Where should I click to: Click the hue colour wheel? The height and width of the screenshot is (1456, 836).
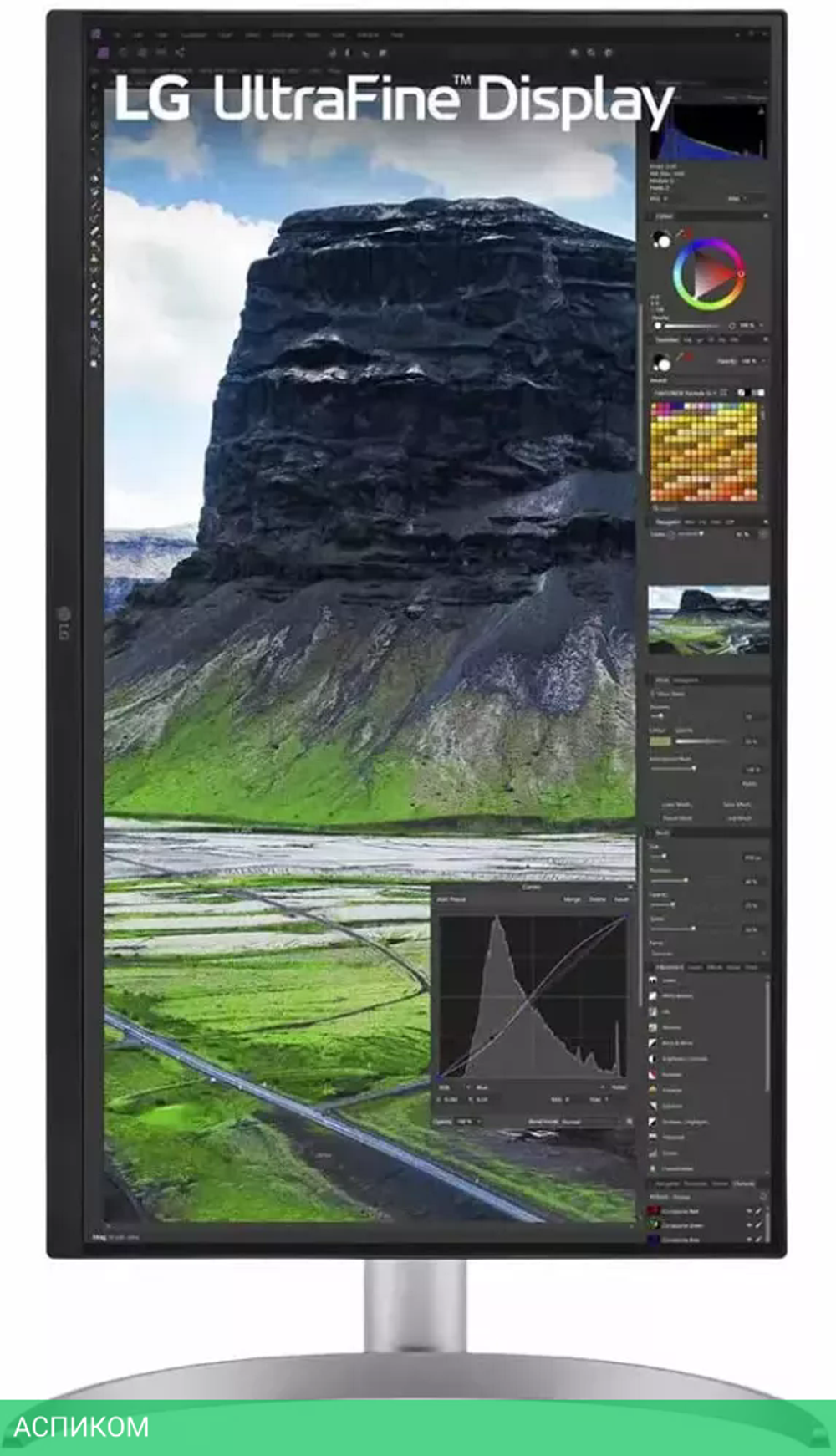709,273
